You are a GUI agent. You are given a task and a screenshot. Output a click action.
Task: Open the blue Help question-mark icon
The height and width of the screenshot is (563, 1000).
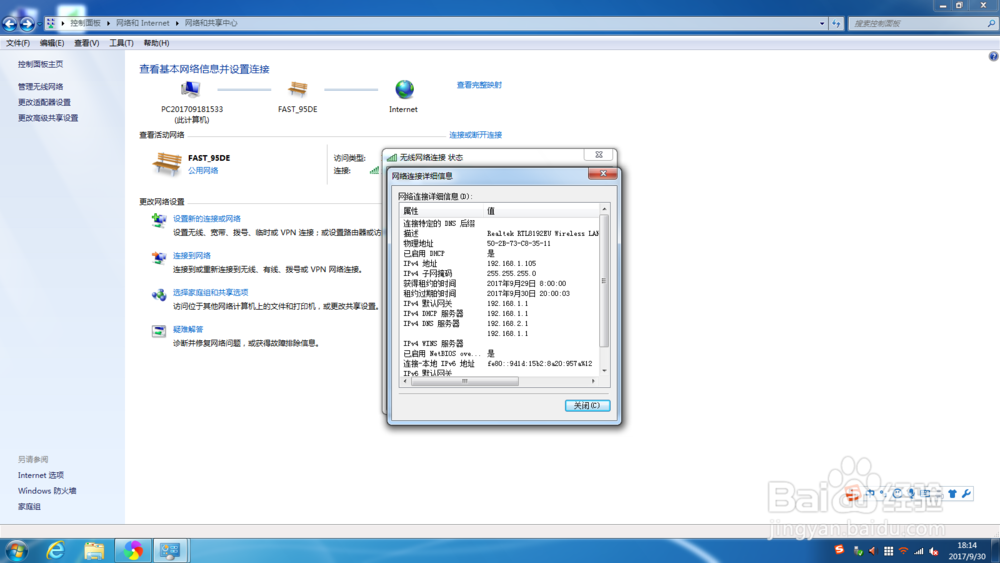(993, 56)
